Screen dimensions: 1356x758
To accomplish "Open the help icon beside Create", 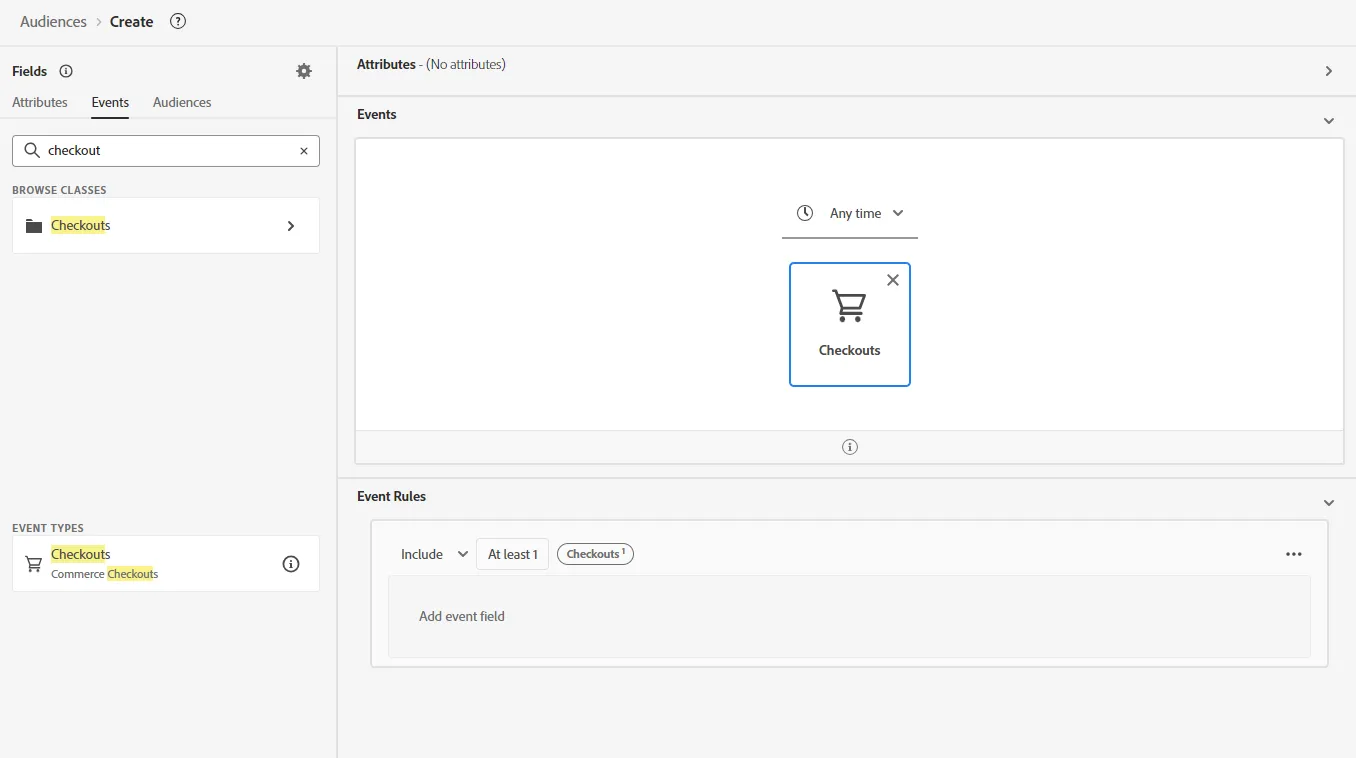I will point(178,21).
